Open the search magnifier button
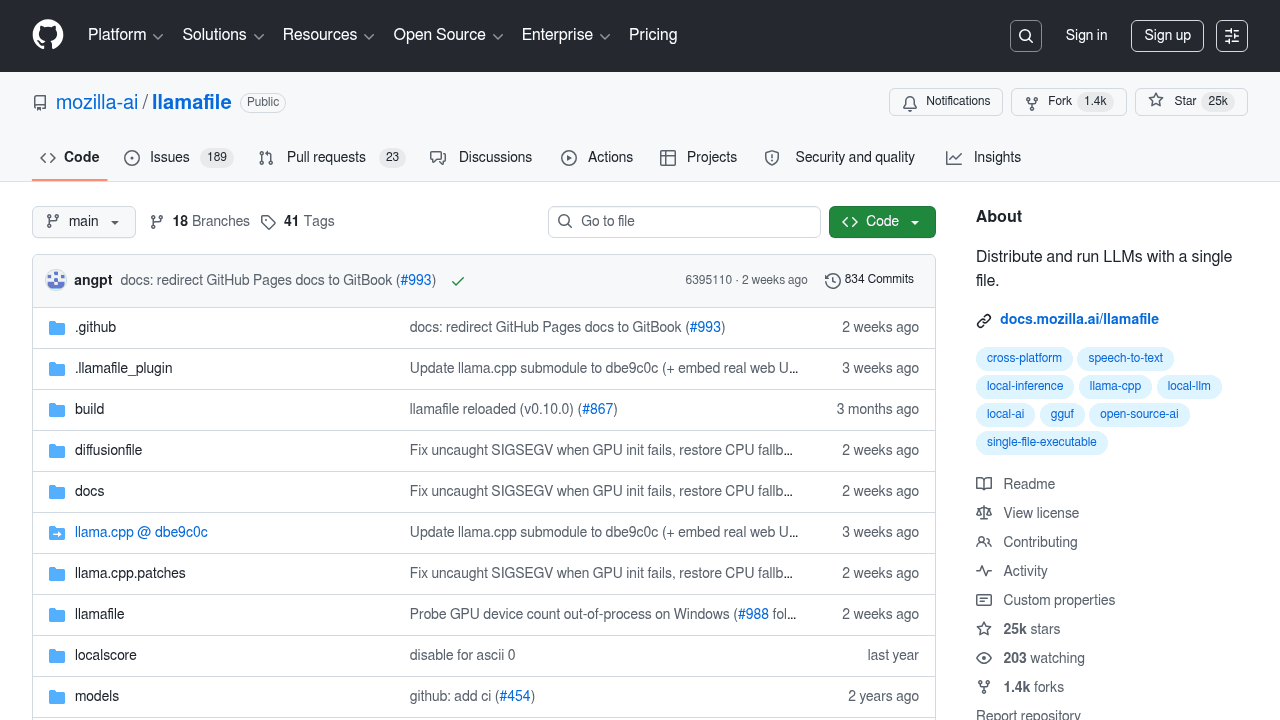Viewport: 1280px width, 720px height. pos(1026,36)
